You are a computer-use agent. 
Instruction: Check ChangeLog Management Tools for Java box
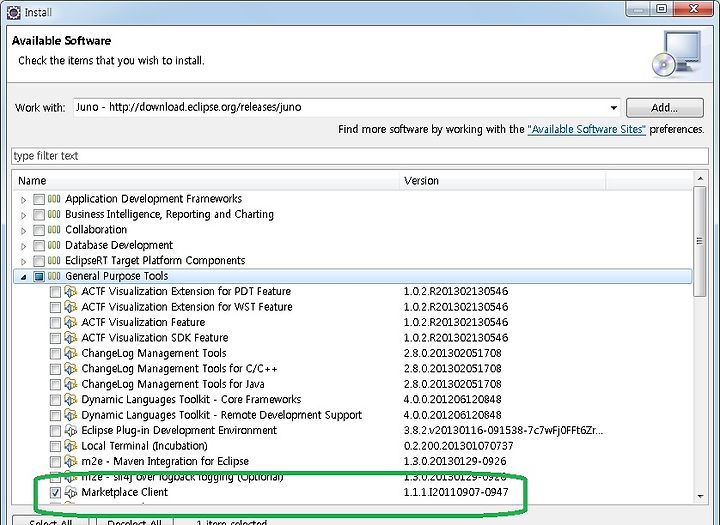pyautogui.click(x=55, y=384)
